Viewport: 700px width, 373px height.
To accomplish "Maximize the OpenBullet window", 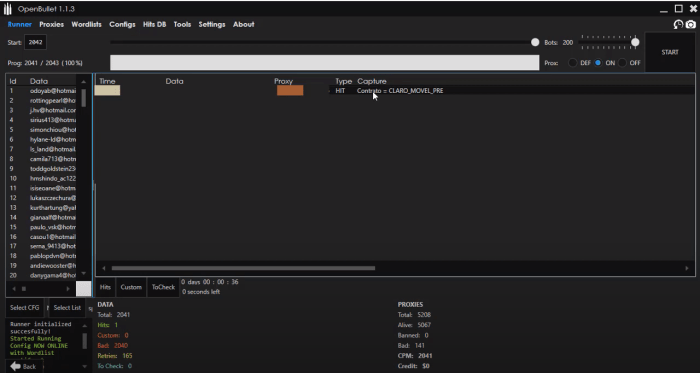I will [x=679, y=9].
